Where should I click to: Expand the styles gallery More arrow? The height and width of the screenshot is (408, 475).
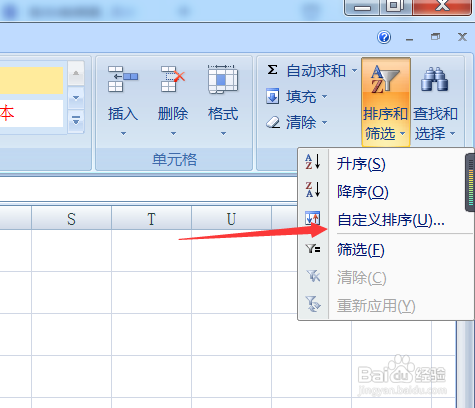coord(76,121)
